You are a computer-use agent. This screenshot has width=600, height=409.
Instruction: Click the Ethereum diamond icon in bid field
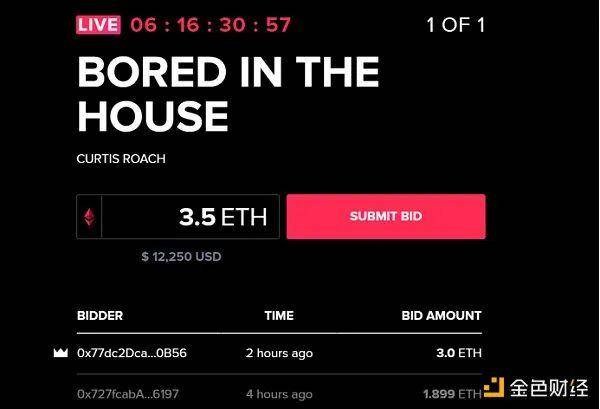point(90,217)
